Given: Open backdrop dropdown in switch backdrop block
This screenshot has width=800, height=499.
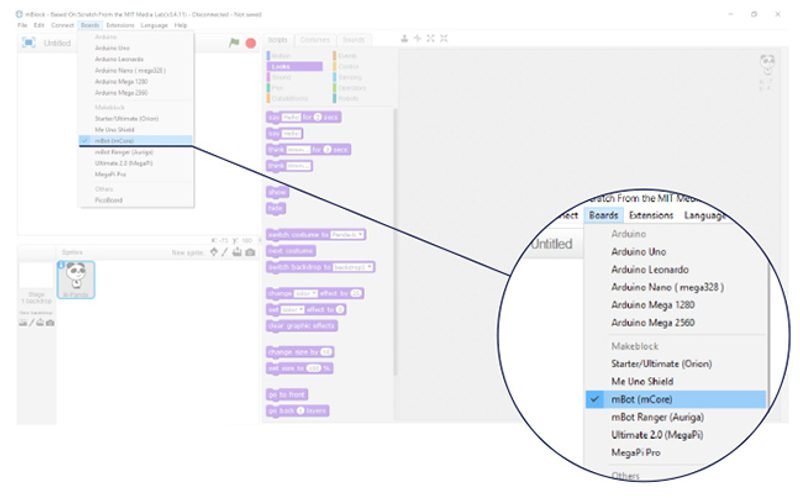Looking at the screenshot, I should click(353, 267).
